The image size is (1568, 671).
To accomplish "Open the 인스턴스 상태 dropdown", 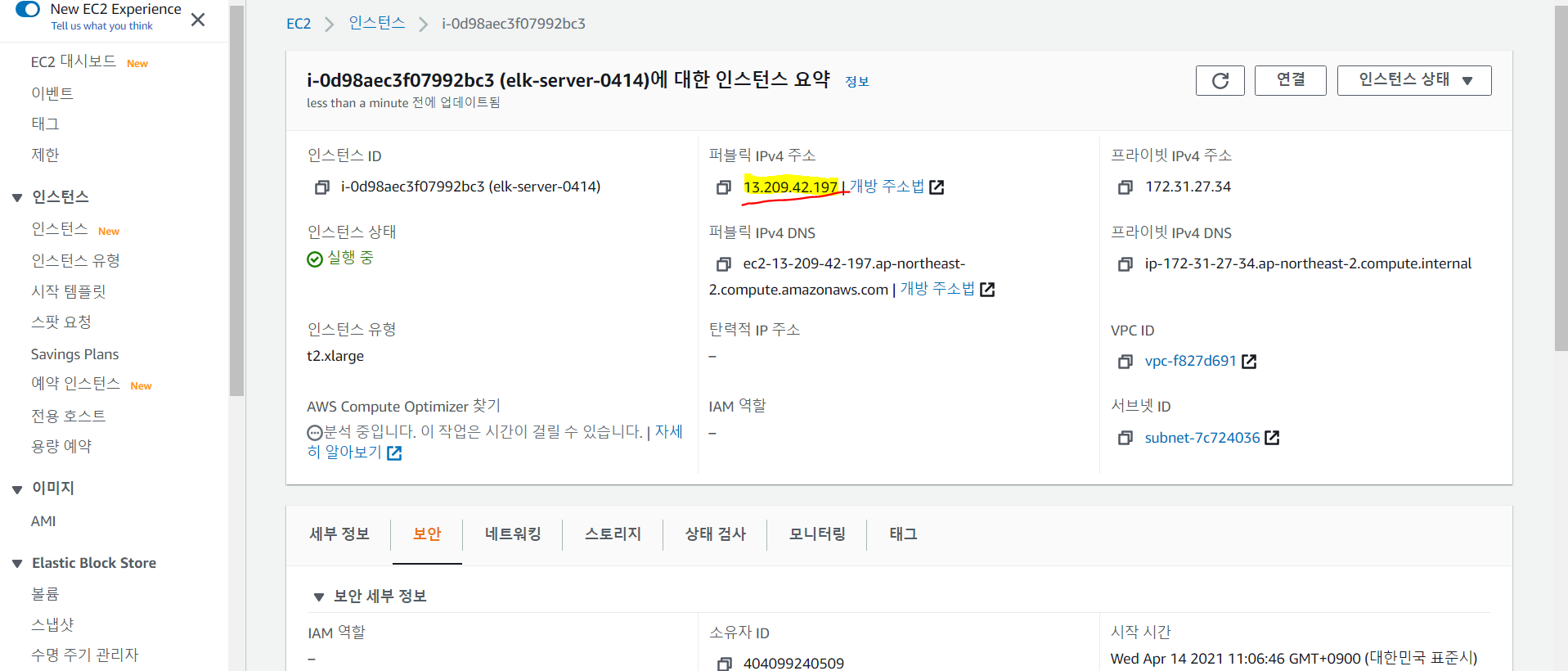I will [1413, 80].
